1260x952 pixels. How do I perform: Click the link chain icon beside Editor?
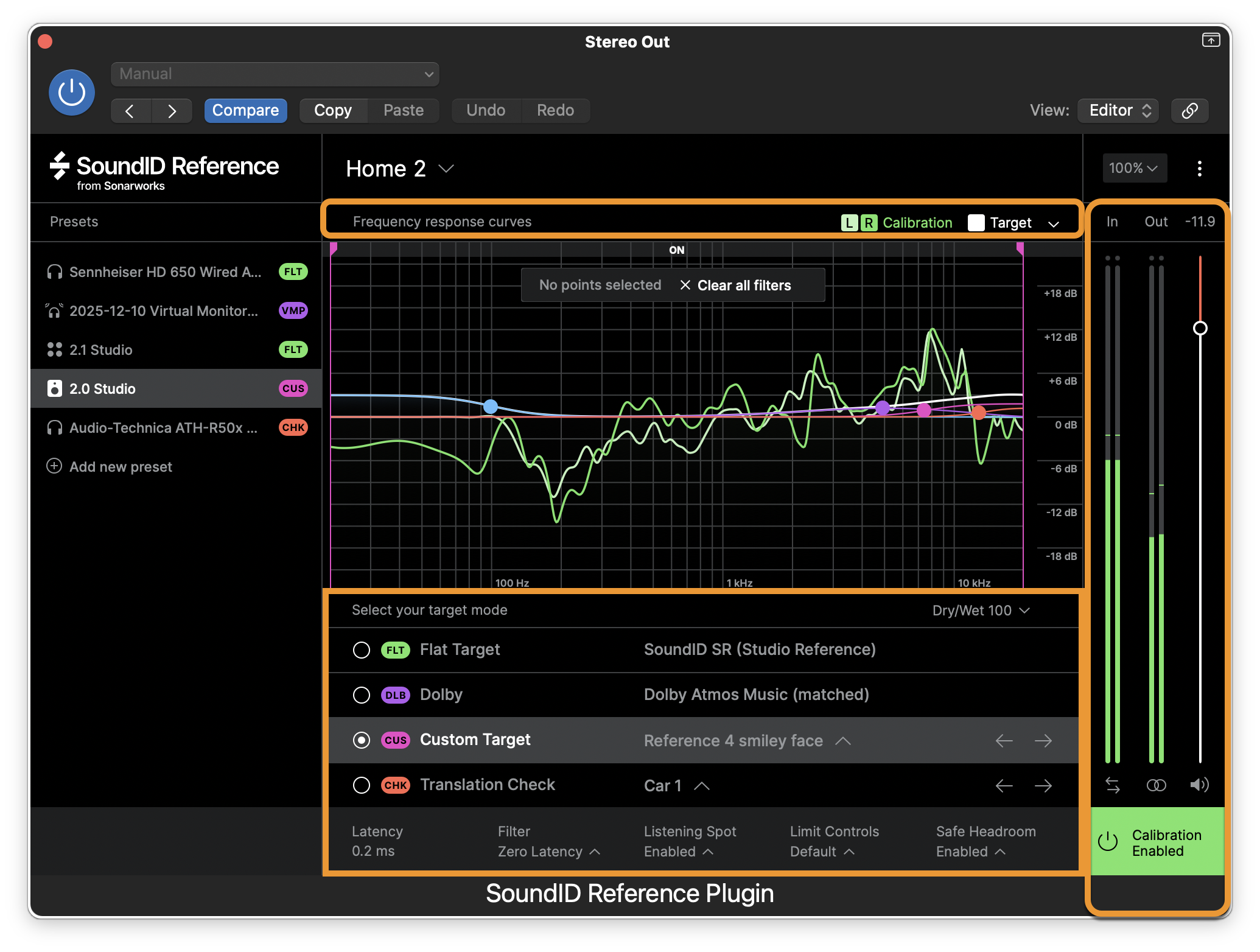1190,110
